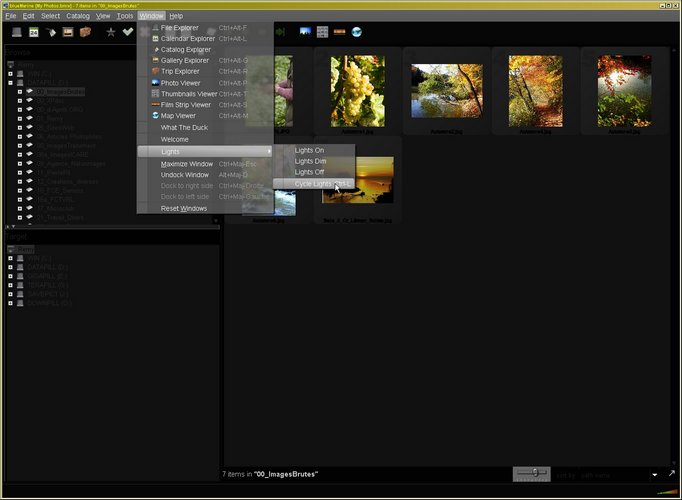682x500 pixels.
Task: Click Cycle Lights menu entry
Action: point(313,183)
